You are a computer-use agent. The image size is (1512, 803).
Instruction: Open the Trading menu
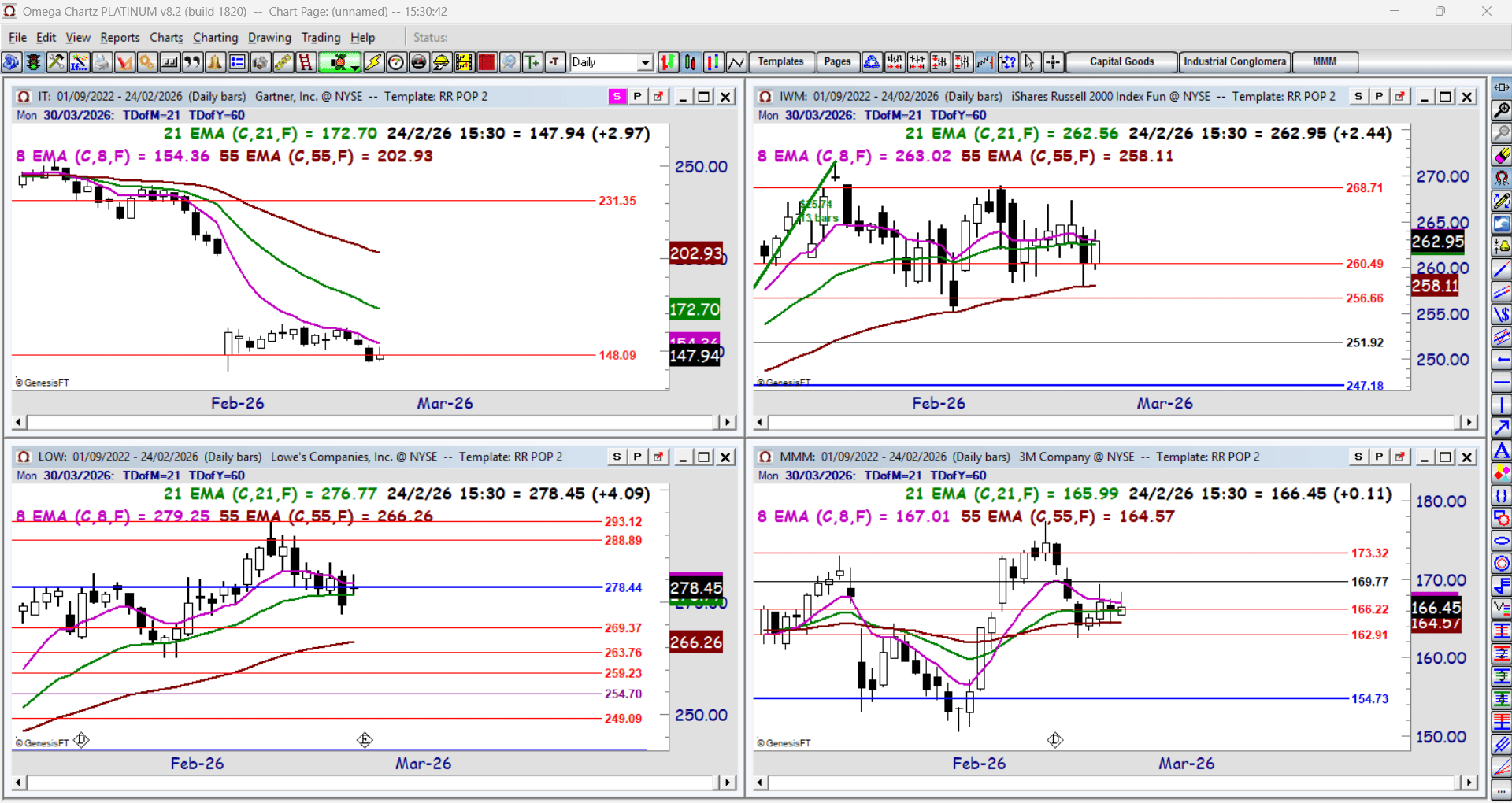coord(321,38)
